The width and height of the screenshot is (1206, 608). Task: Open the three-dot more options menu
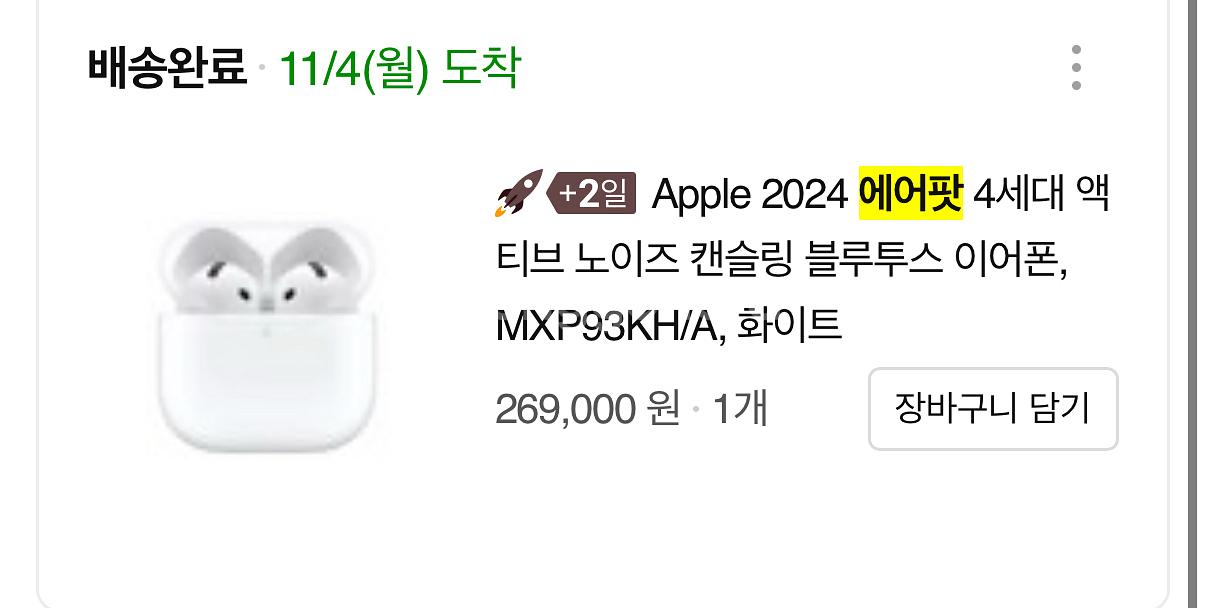click(1075, 68)
